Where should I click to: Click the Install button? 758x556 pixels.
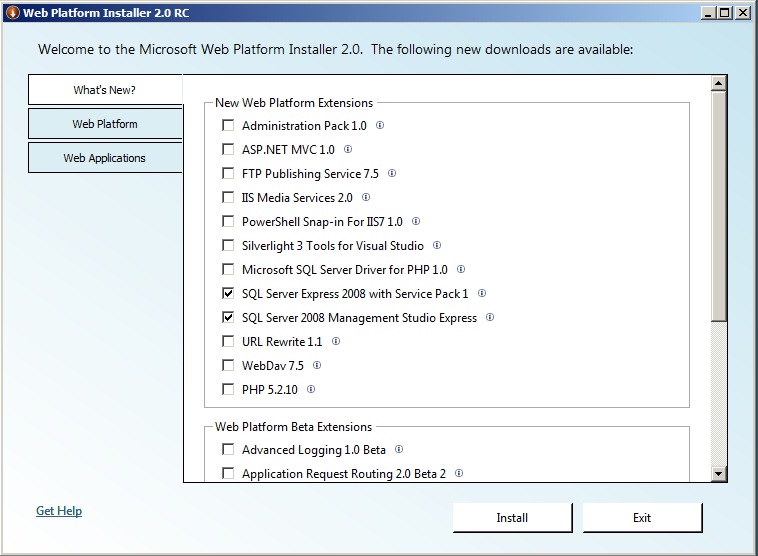512,518
